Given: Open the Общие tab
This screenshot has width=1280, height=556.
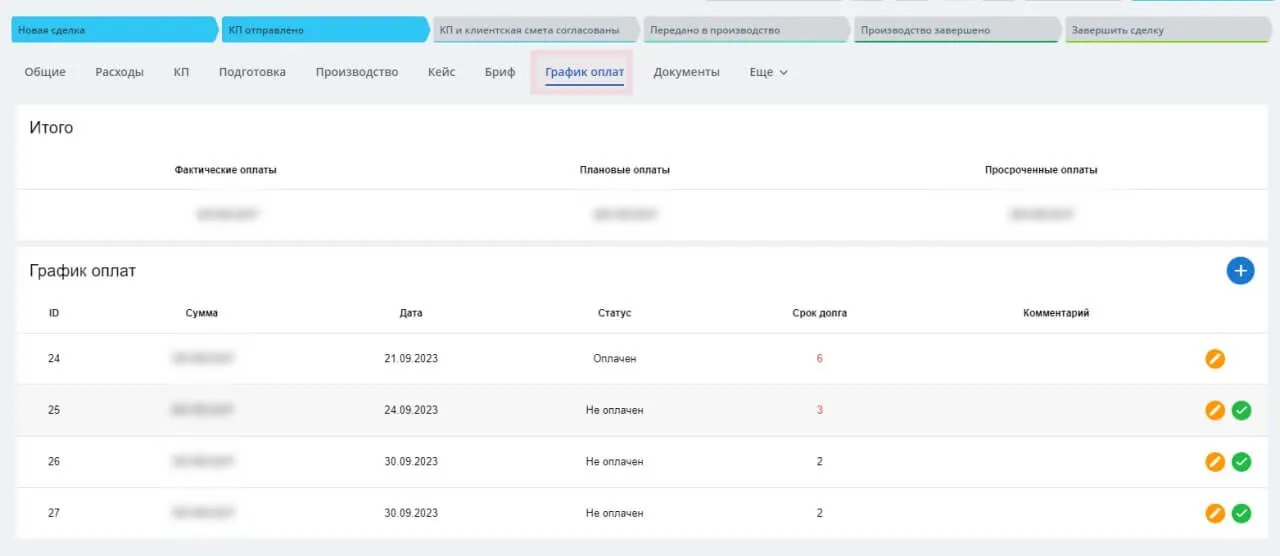Looking at the screenshot, I should [45, 72].
